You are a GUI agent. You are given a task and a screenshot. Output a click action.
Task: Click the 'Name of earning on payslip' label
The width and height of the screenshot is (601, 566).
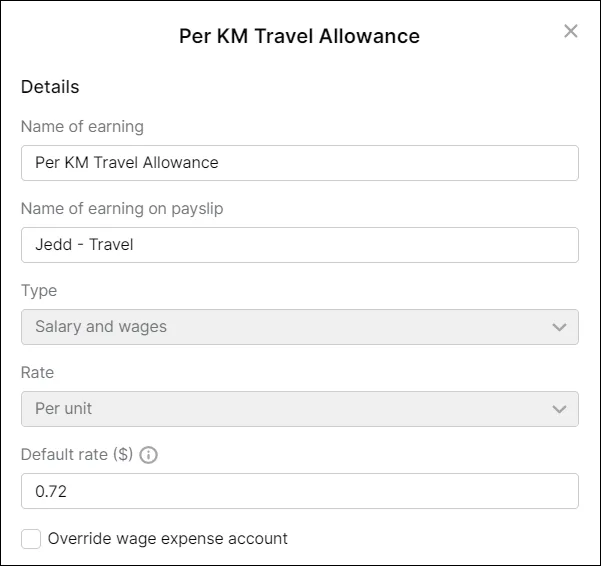point(122,209)
